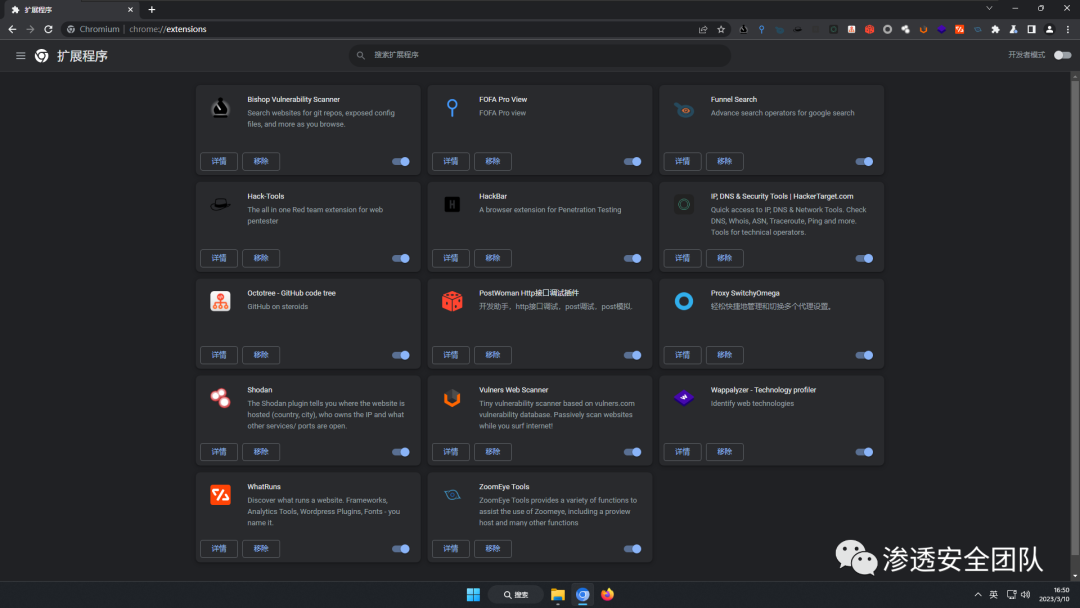Open PostWoman red dice toolbar icon
The image size is (1080, 608).
coord(869,30)
